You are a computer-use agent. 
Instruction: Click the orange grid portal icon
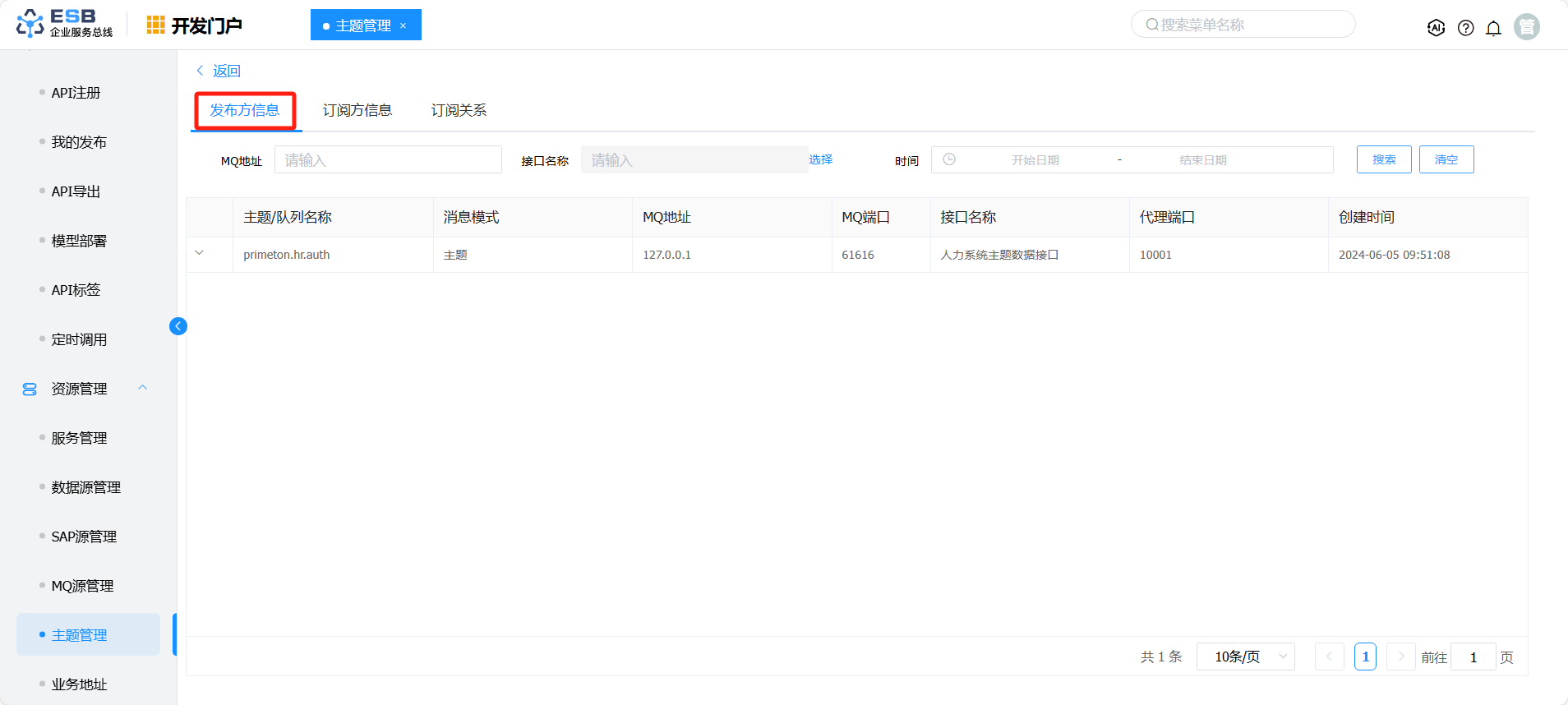[155, 25]
